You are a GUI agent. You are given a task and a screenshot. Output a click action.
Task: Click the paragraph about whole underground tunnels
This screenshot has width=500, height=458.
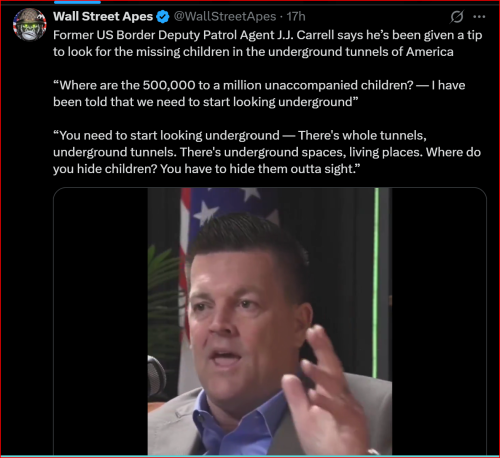(267, 152)
